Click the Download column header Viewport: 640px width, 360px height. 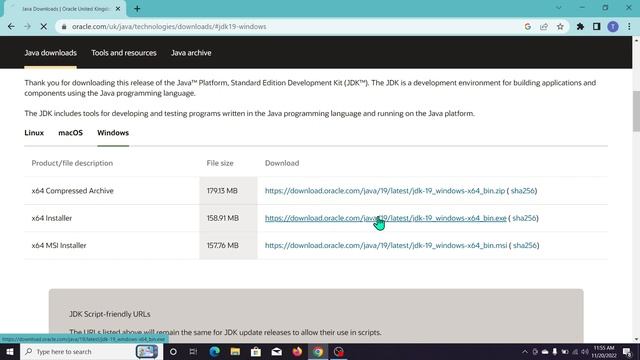pos(282,163)
